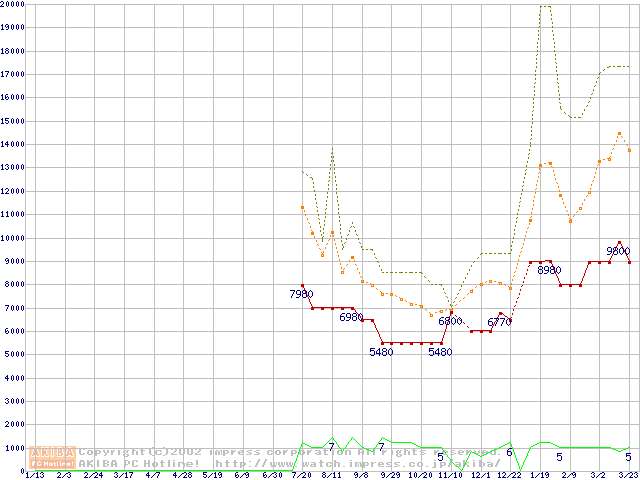
Task: Select the 10000 y-axis tick label
Action: (13, 238)
